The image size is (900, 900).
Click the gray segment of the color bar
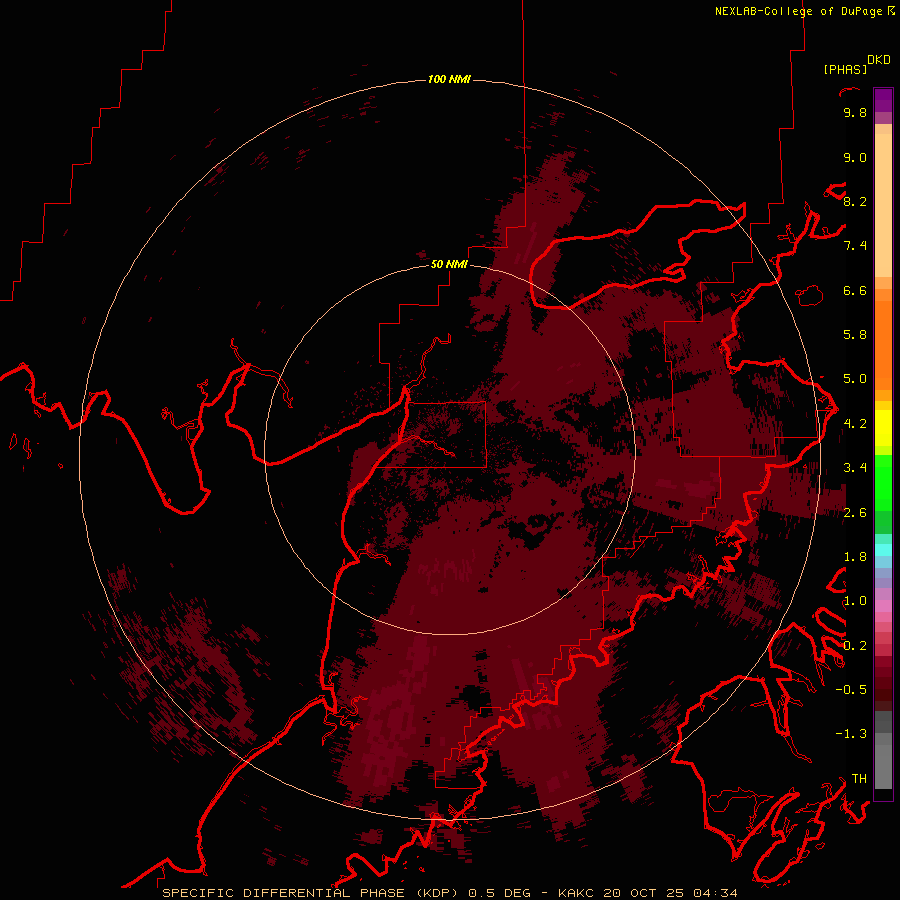[x=883, y=750]
